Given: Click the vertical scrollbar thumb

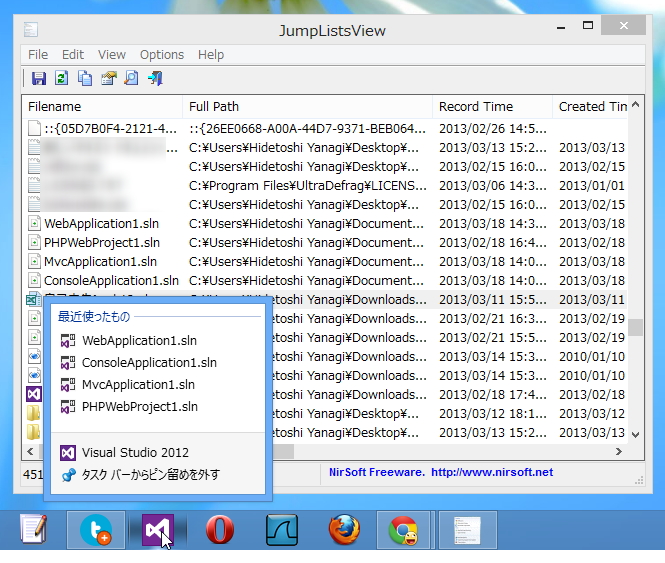Looking at the screenshot, I should coord(635,328).
